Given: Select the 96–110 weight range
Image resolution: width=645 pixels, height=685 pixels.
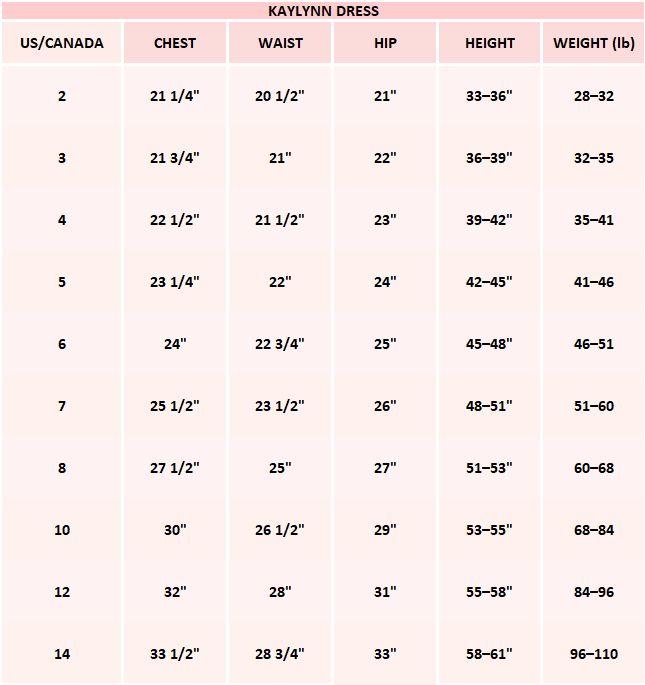Looking at the screenshot, I should pos(594,654).
